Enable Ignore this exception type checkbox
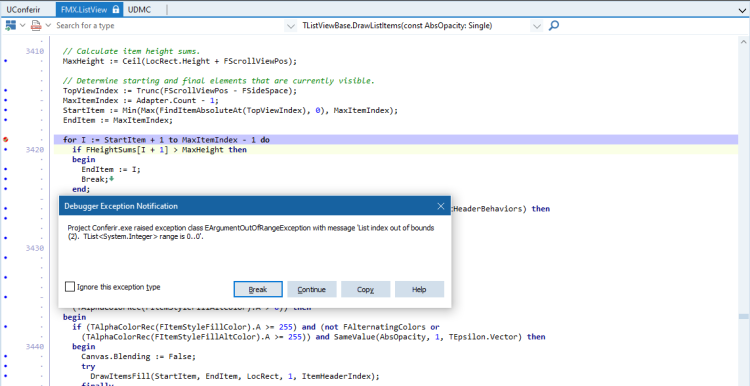 click(x=70, y=287)
